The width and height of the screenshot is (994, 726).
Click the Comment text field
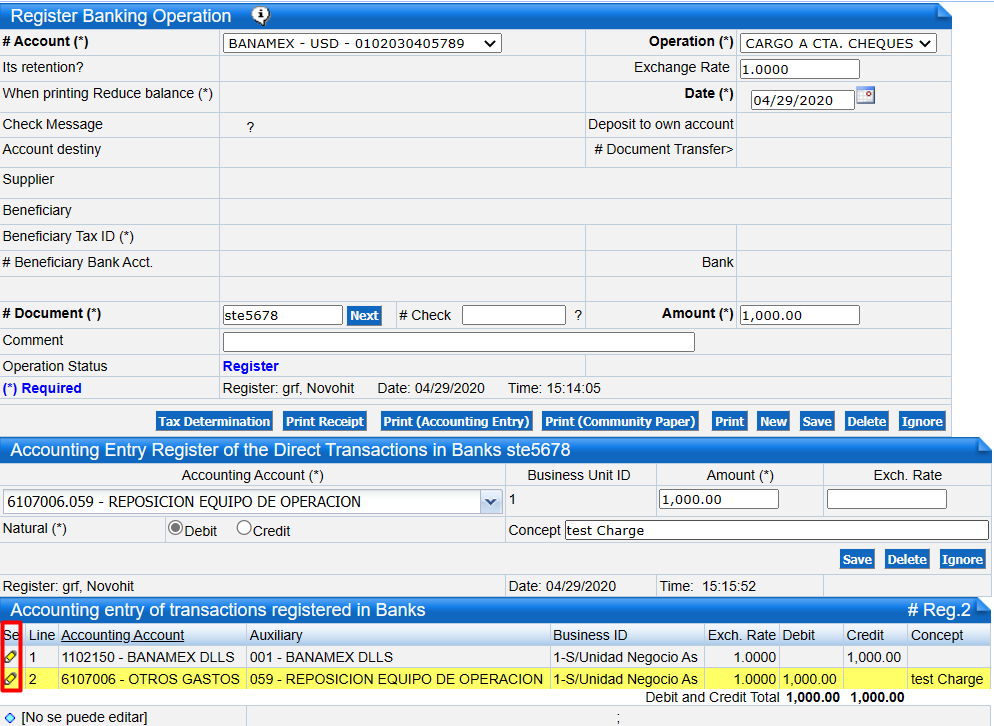pyautogui.click(x=458, y=342)
